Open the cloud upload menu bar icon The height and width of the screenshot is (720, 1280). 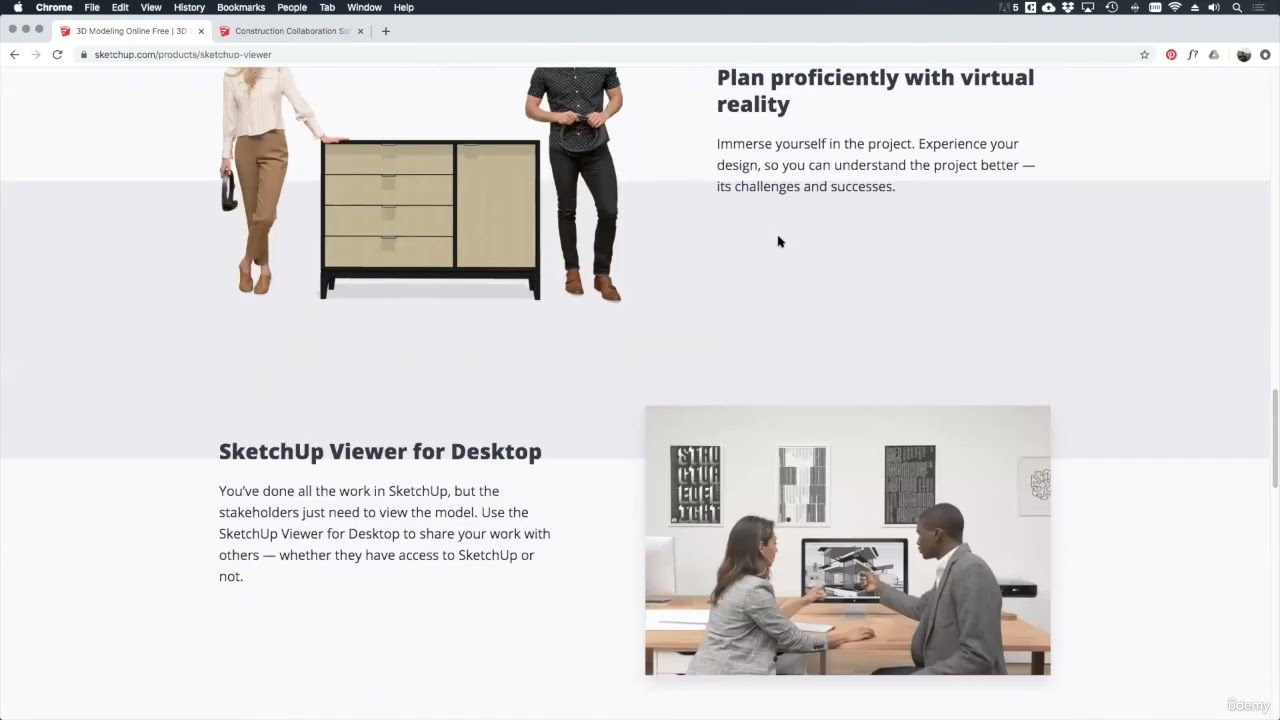(x=1048, y=7)
